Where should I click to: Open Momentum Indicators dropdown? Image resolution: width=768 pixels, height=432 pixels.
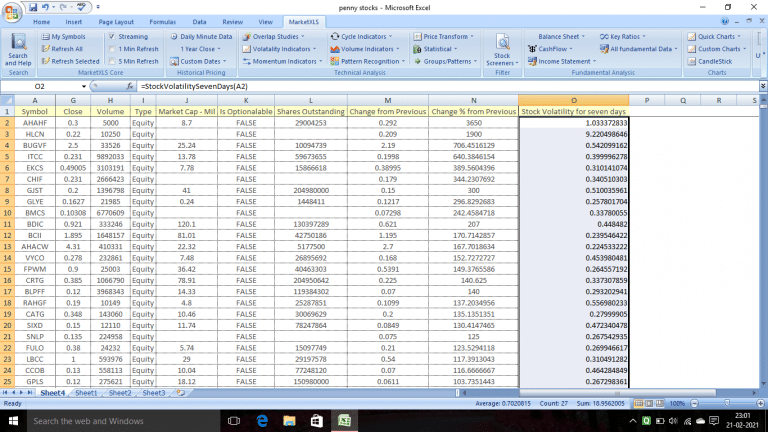(x=283, y=61)
